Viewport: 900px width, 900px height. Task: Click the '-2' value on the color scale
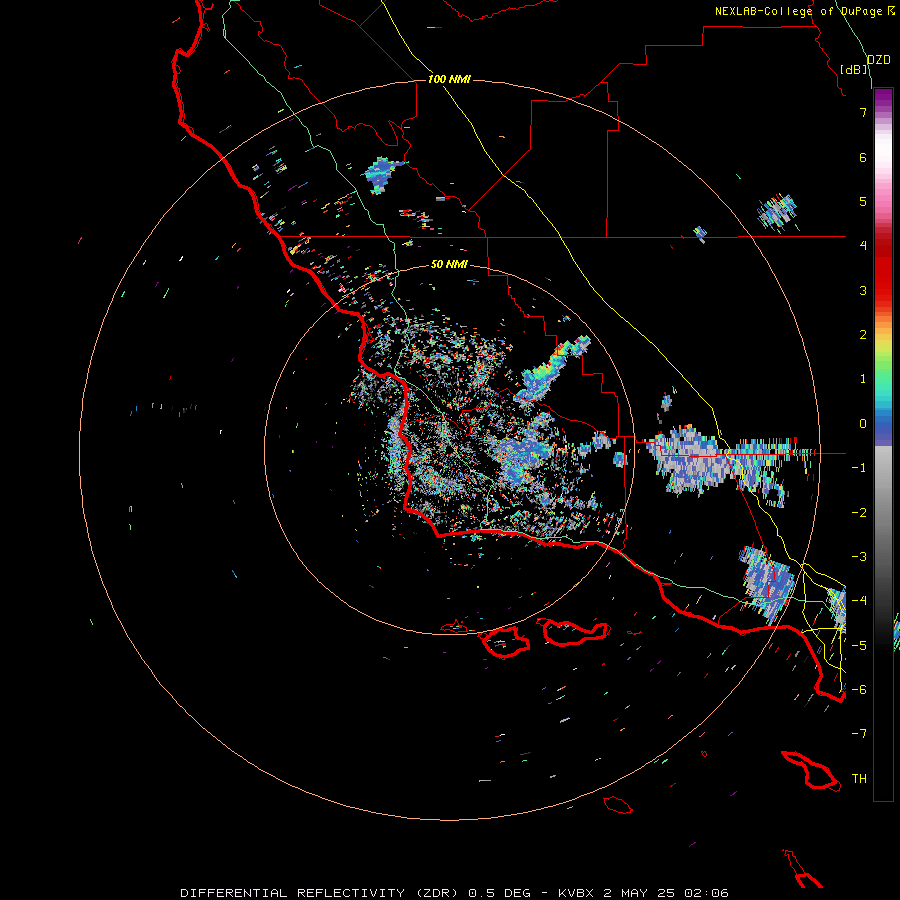(859, 512)
